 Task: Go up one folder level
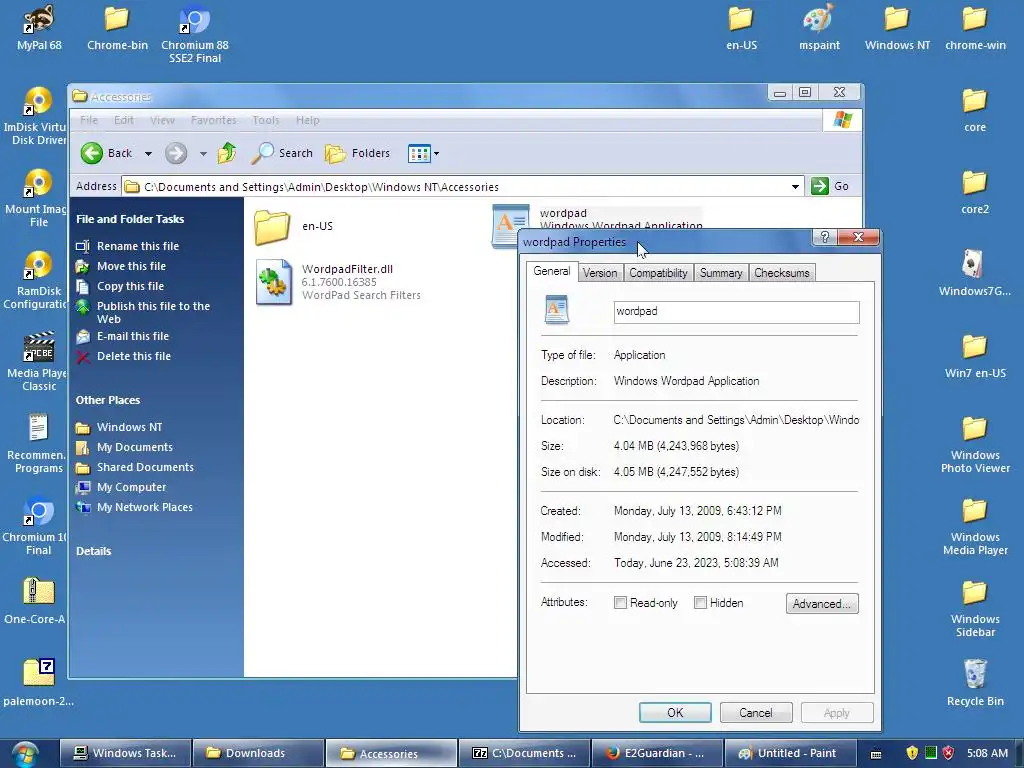[x=227, y=153]
